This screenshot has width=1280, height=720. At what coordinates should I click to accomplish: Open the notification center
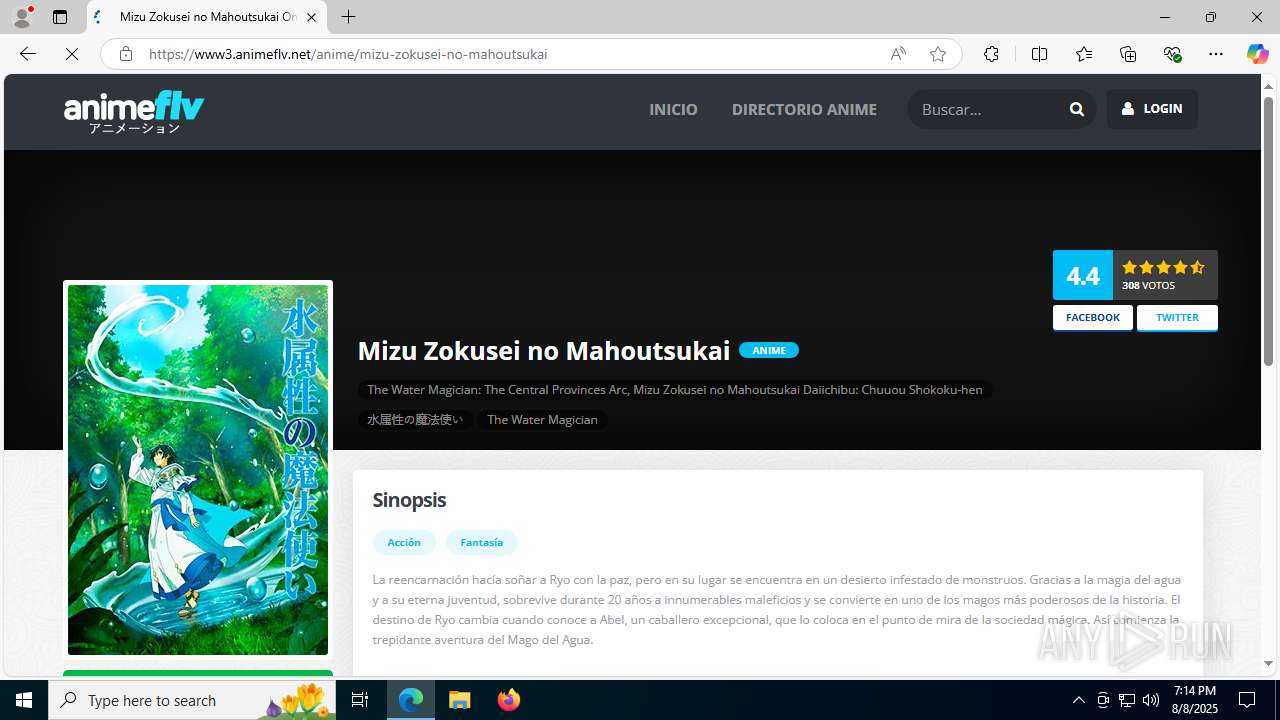pyautogui.click(x=1247, y=700)
